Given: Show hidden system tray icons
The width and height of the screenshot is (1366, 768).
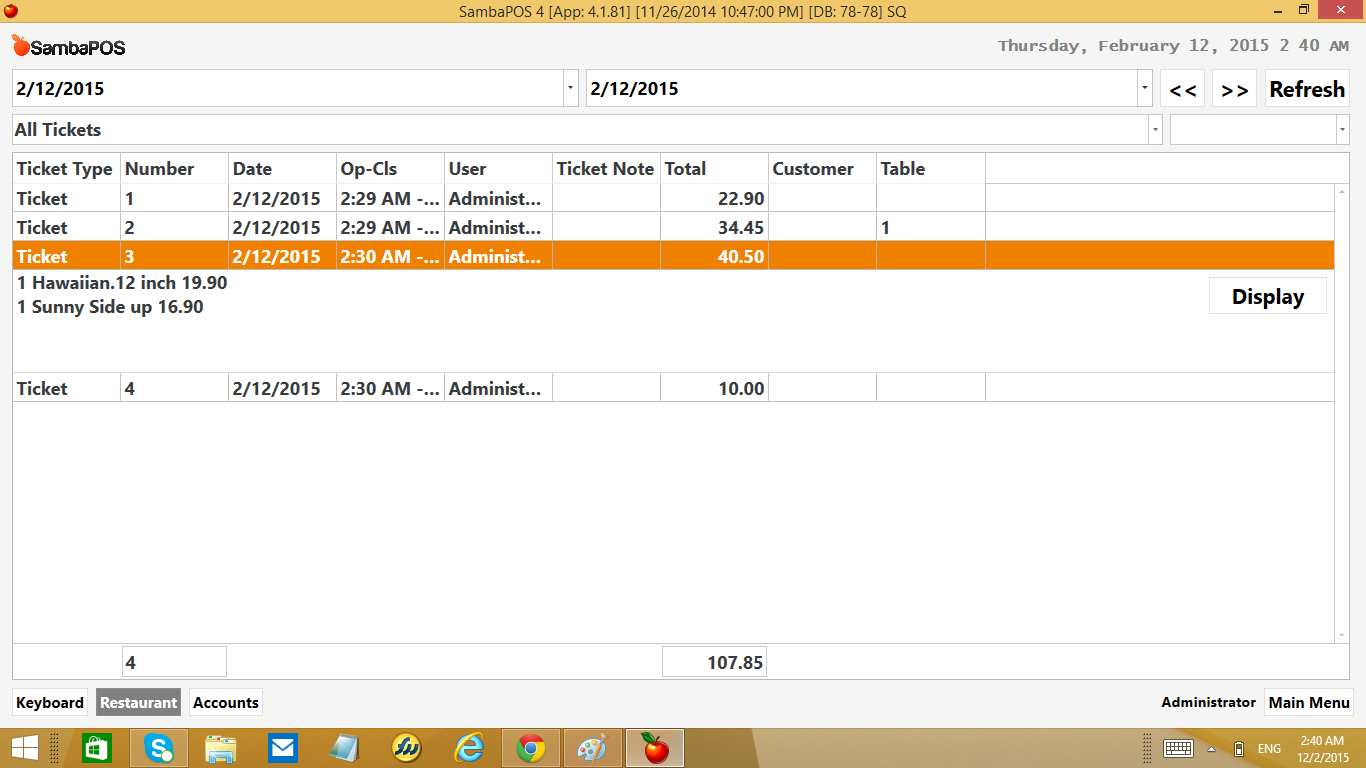Looking at the screenshot, I should coord(1211,748).
